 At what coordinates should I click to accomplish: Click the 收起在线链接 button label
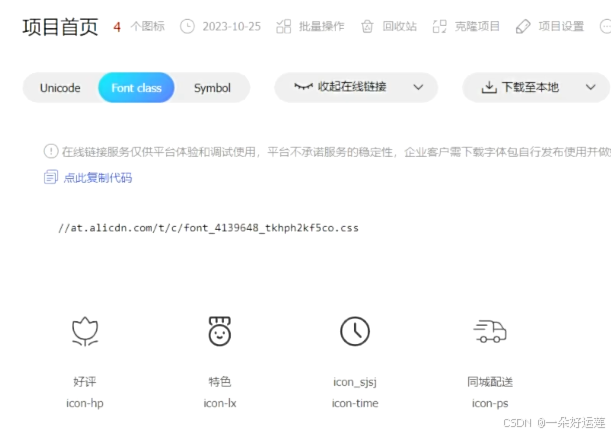[x=352, y=86]
